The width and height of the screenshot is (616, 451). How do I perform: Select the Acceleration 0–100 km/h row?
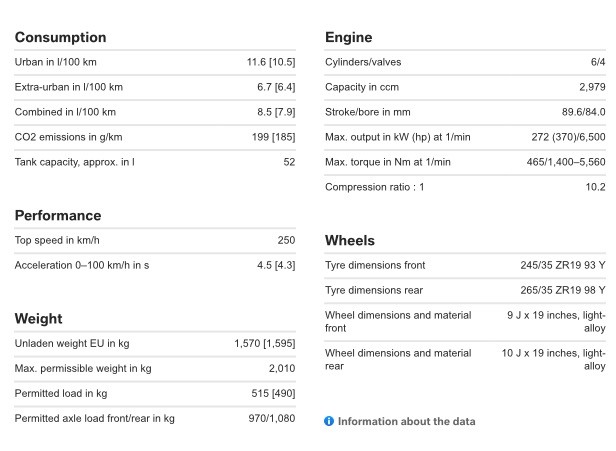click(x=155, y=265)
